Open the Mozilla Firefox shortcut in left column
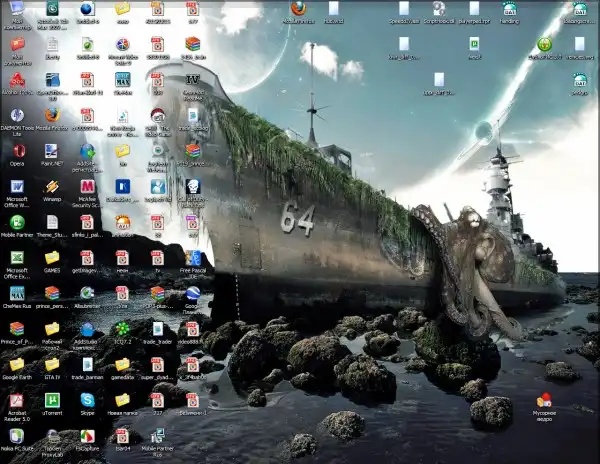 52,116
